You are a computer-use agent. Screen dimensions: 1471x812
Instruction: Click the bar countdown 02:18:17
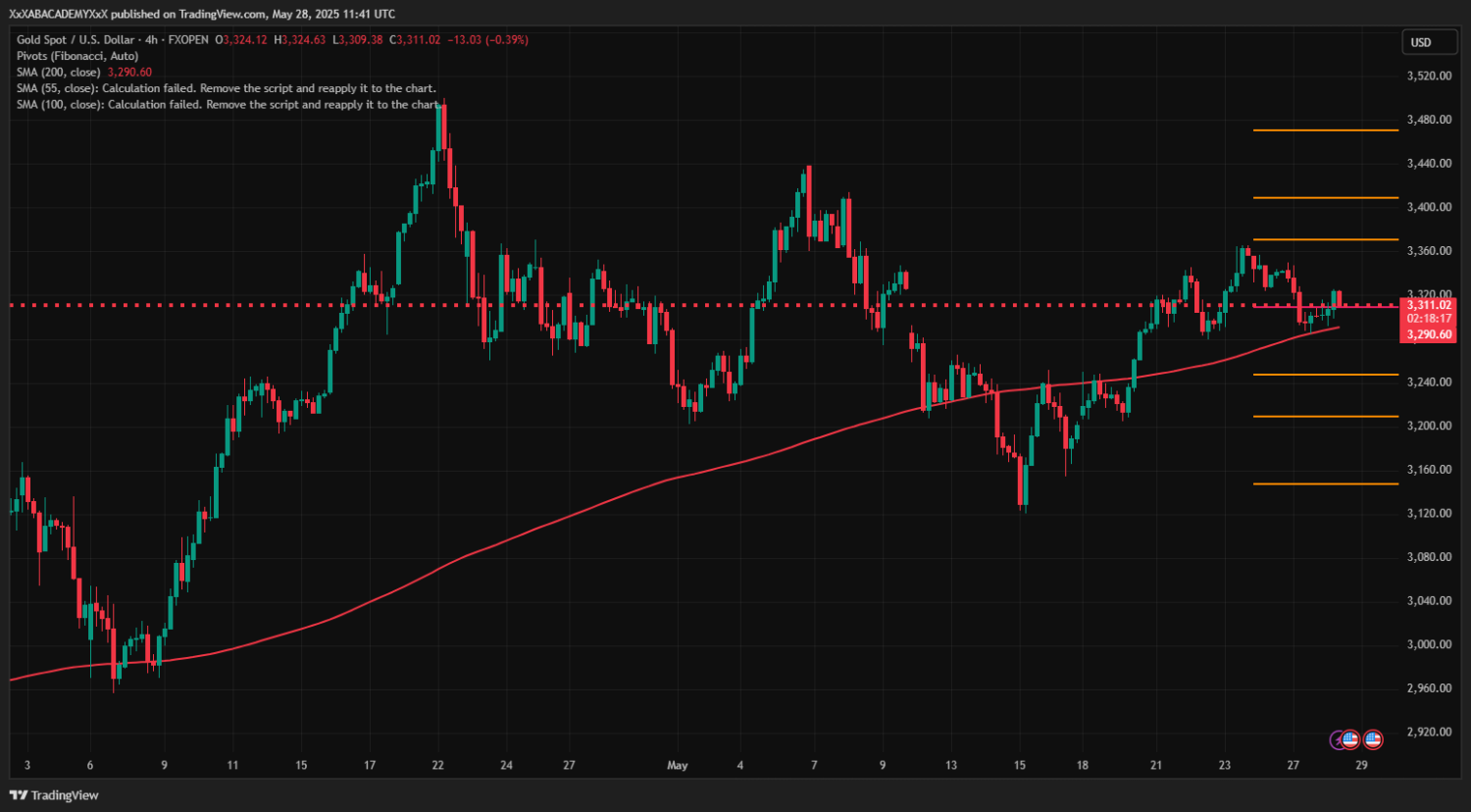tap(1429, 319)
